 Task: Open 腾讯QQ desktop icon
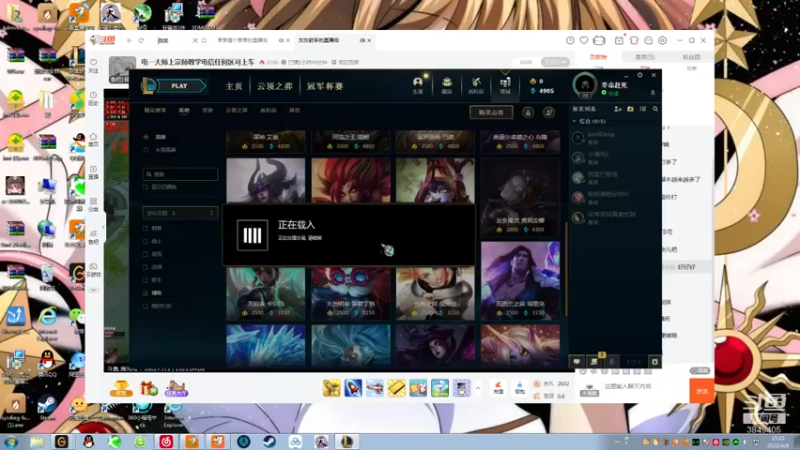47,364
